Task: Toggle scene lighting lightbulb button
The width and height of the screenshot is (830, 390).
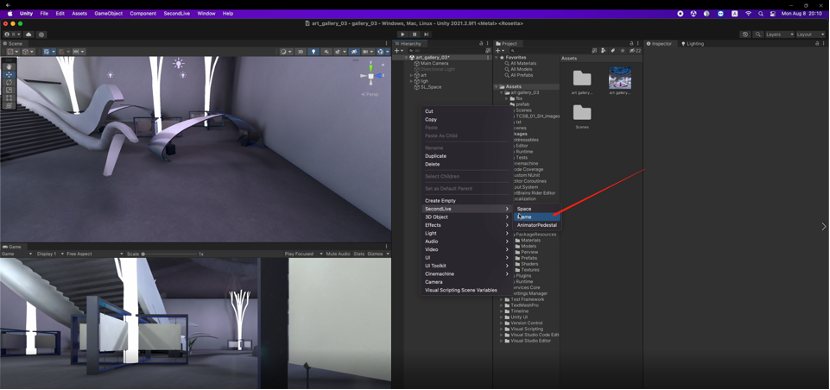Action: [314, 51]
